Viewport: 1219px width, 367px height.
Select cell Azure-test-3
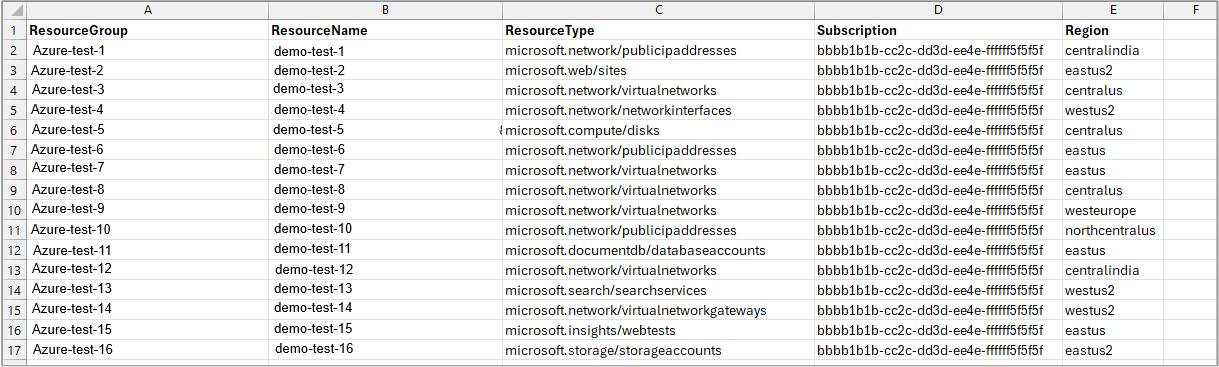tap(148, 90)
